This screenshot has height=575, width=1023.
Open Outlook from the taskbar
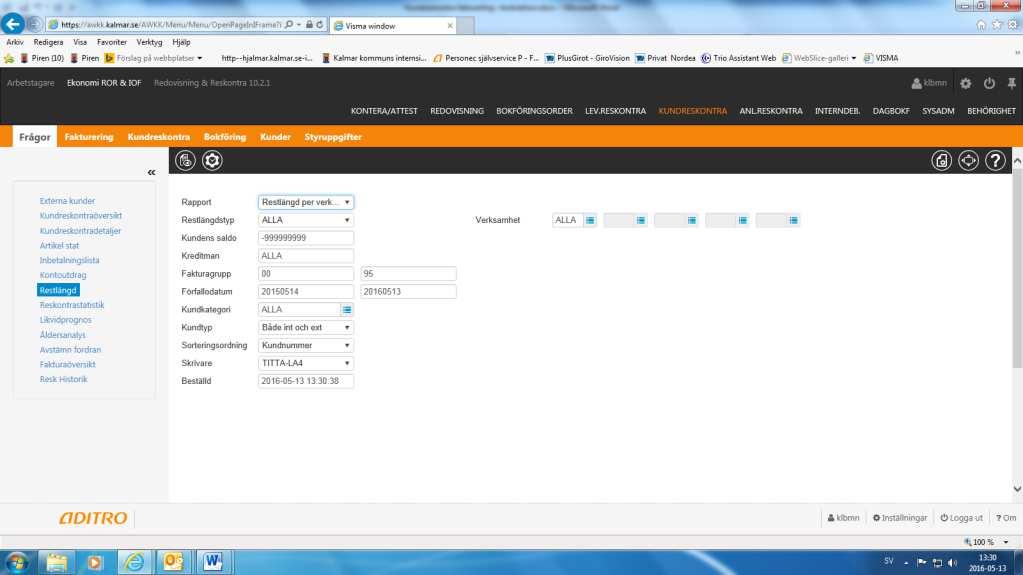tap(174, 562)
